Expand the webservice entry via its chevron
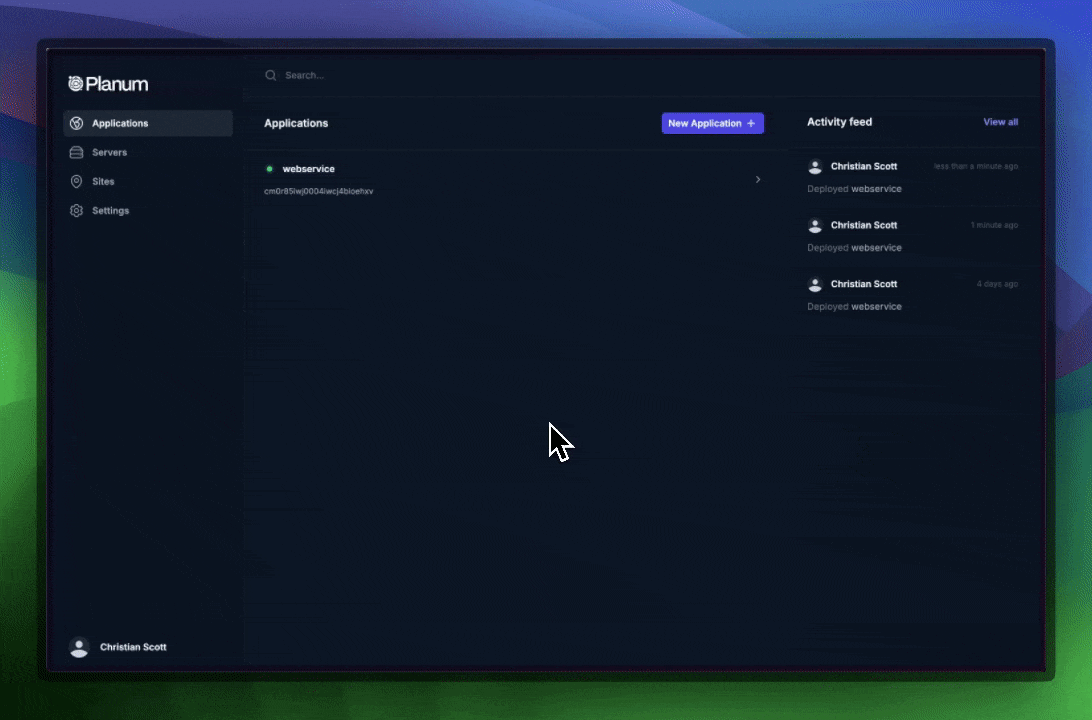The width and height of the screenshot is (1092, 720). (x=758, y=179)
